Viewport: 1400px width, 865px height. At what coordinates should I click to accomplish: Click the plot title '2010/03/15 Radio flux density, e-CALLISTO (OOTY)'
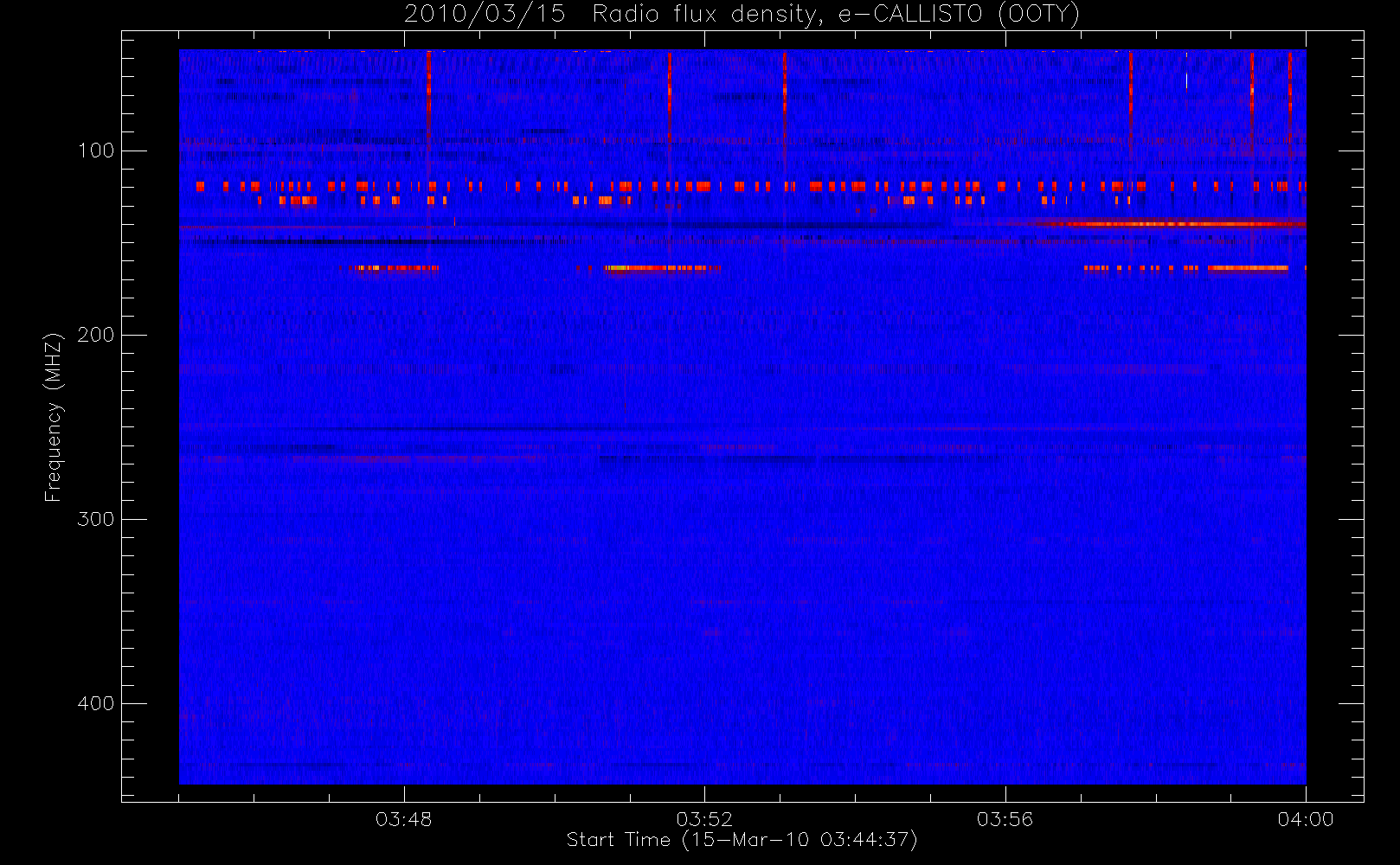(742, 14)
